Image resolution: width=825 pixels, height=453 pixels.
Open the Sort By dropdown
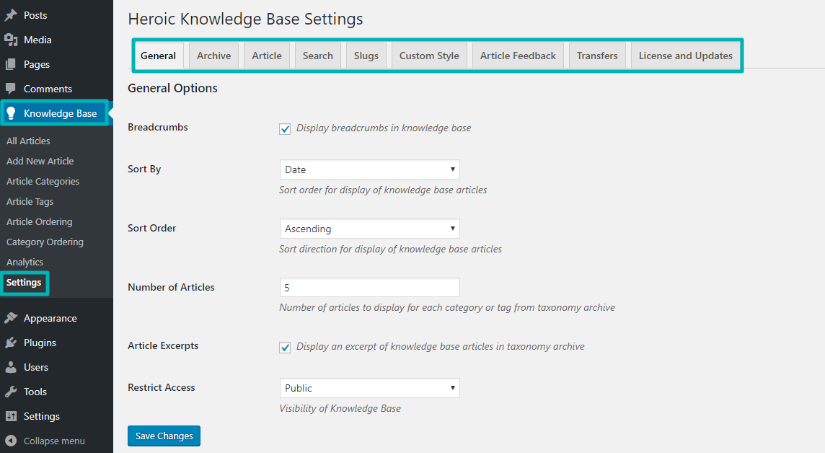click(369, 170)
